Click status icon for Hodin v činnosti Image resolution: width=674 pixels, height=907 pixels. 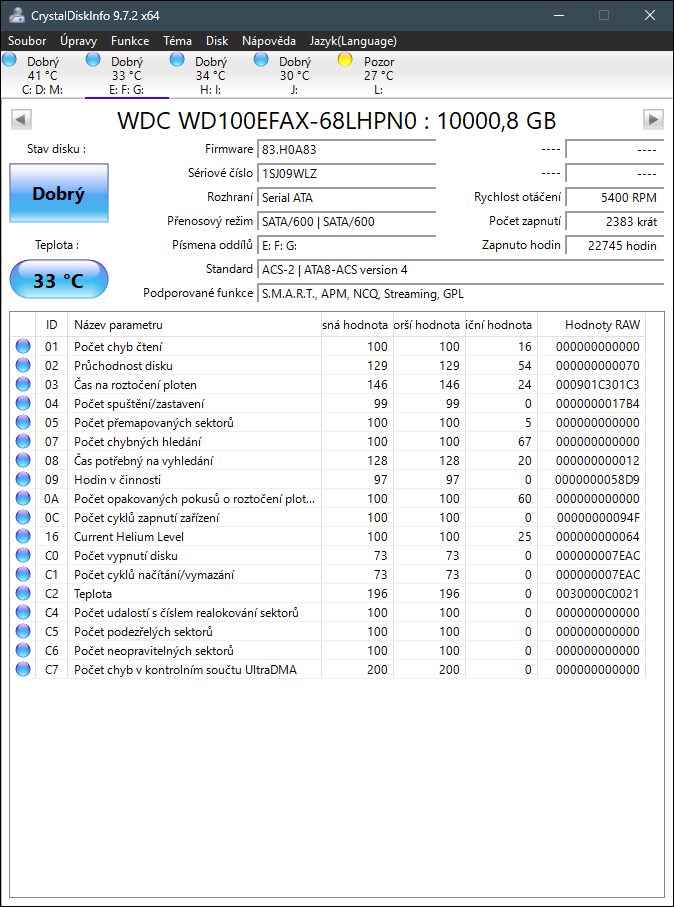[x=23, y=480]
